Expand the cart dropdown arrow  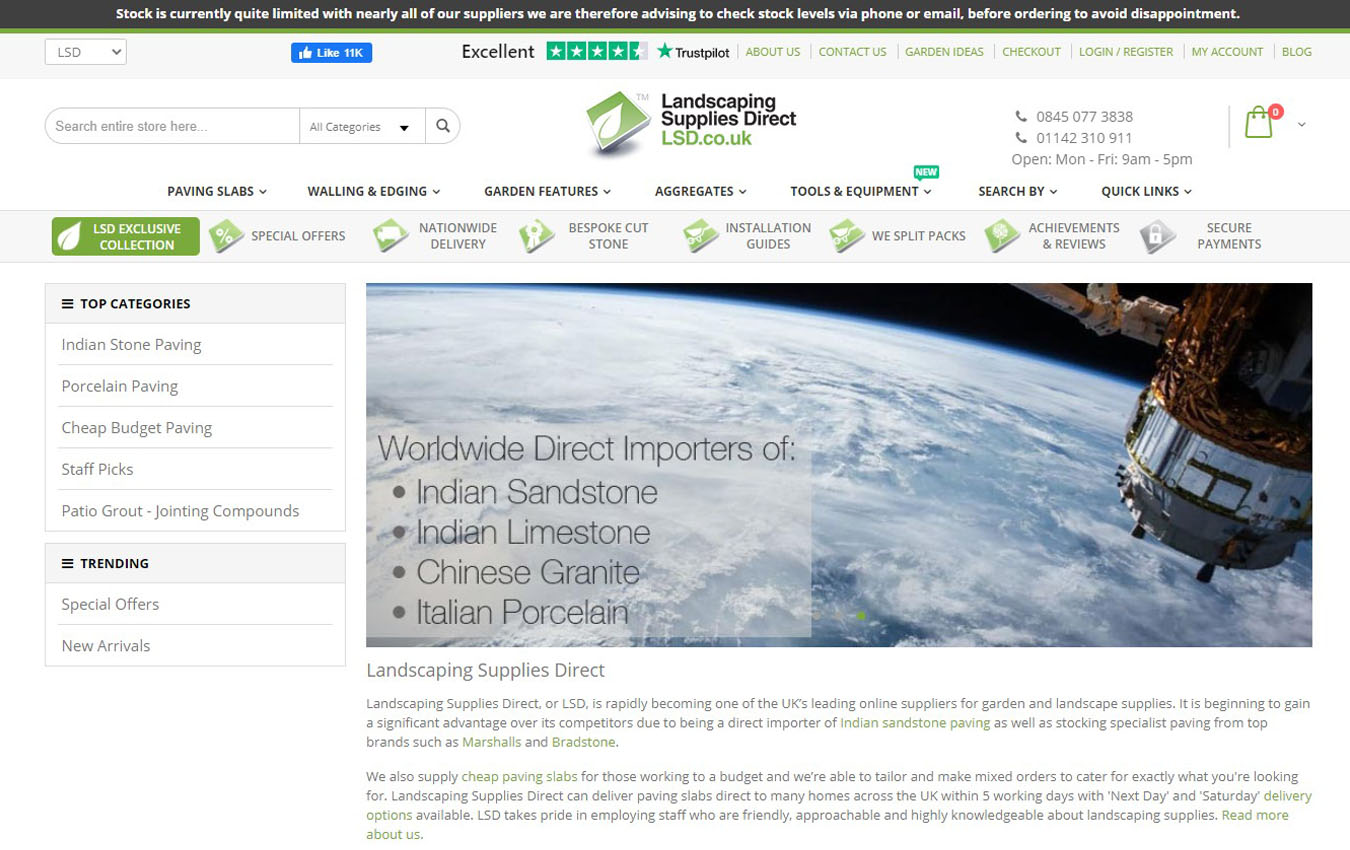(1301, 125)
